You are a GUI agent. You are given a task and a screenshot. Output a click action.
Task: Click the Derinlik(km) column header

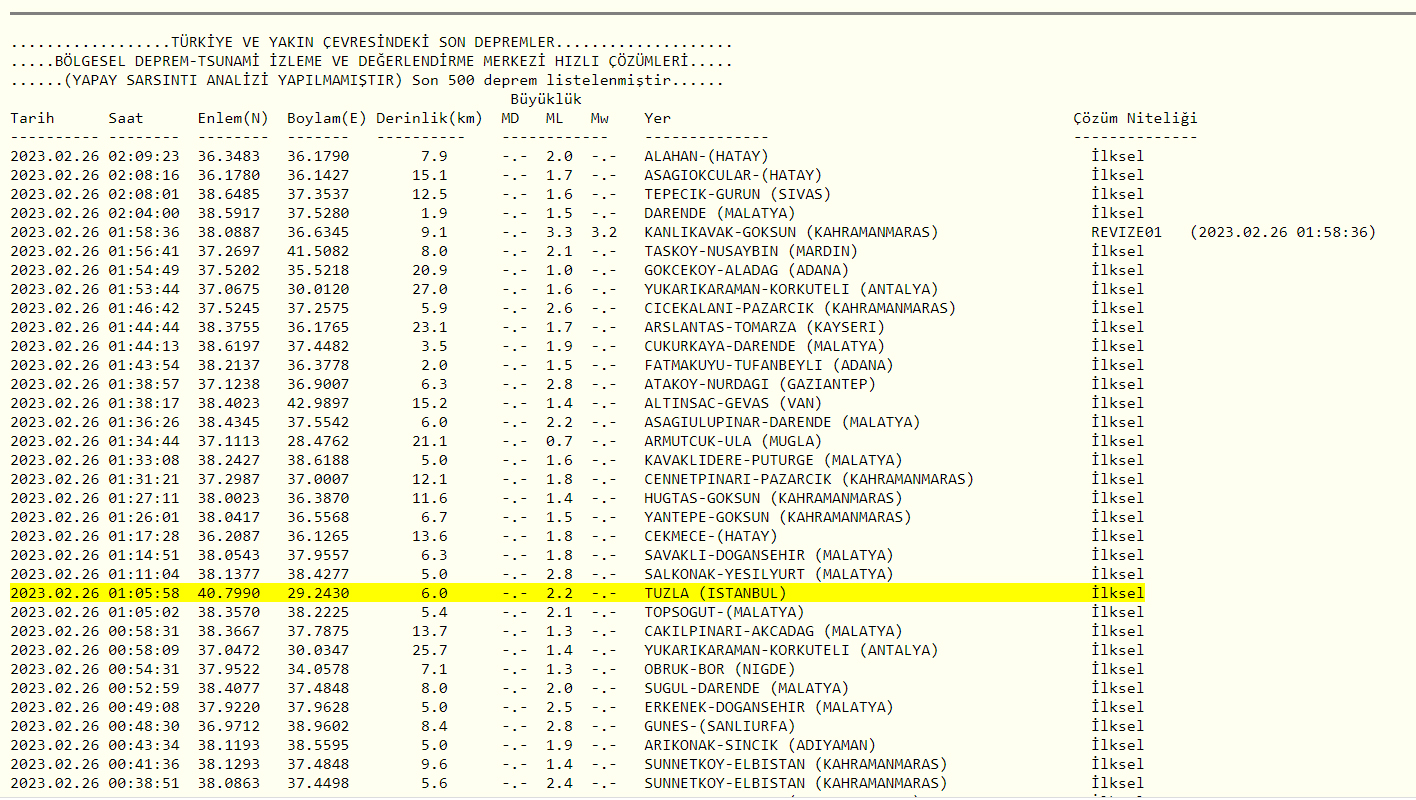pyautogui.click(x=429, y=118)
